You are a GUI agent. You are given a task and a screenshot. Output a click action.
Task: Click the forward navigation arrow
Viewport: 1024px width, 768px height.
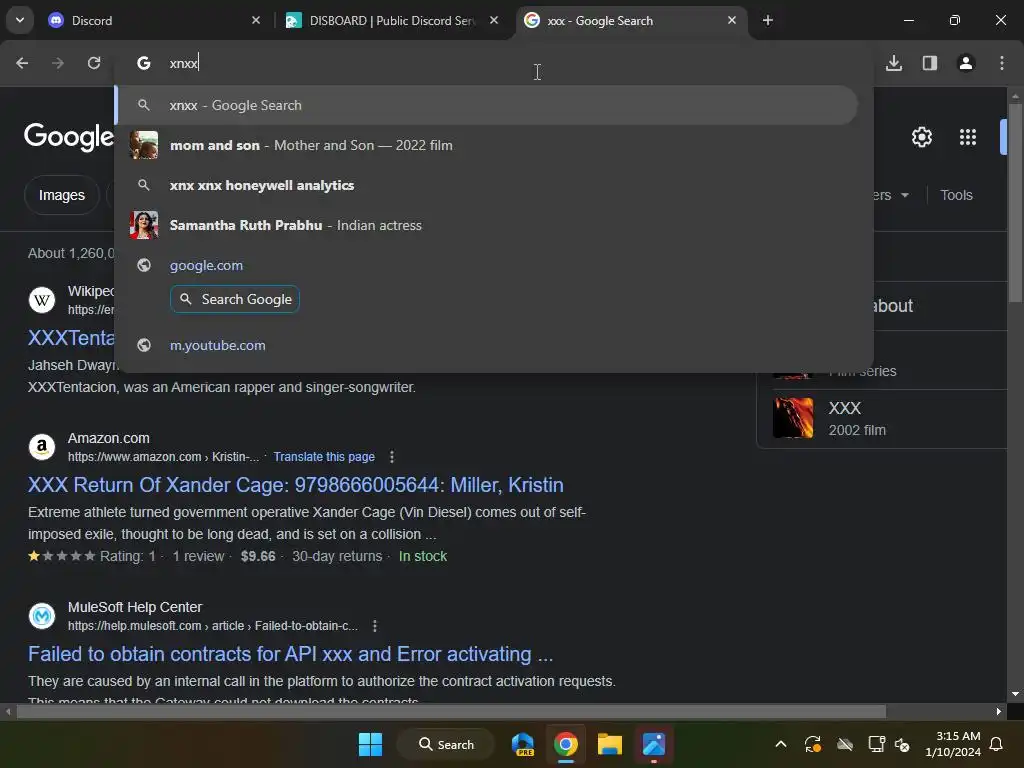[x=58, y=63]
